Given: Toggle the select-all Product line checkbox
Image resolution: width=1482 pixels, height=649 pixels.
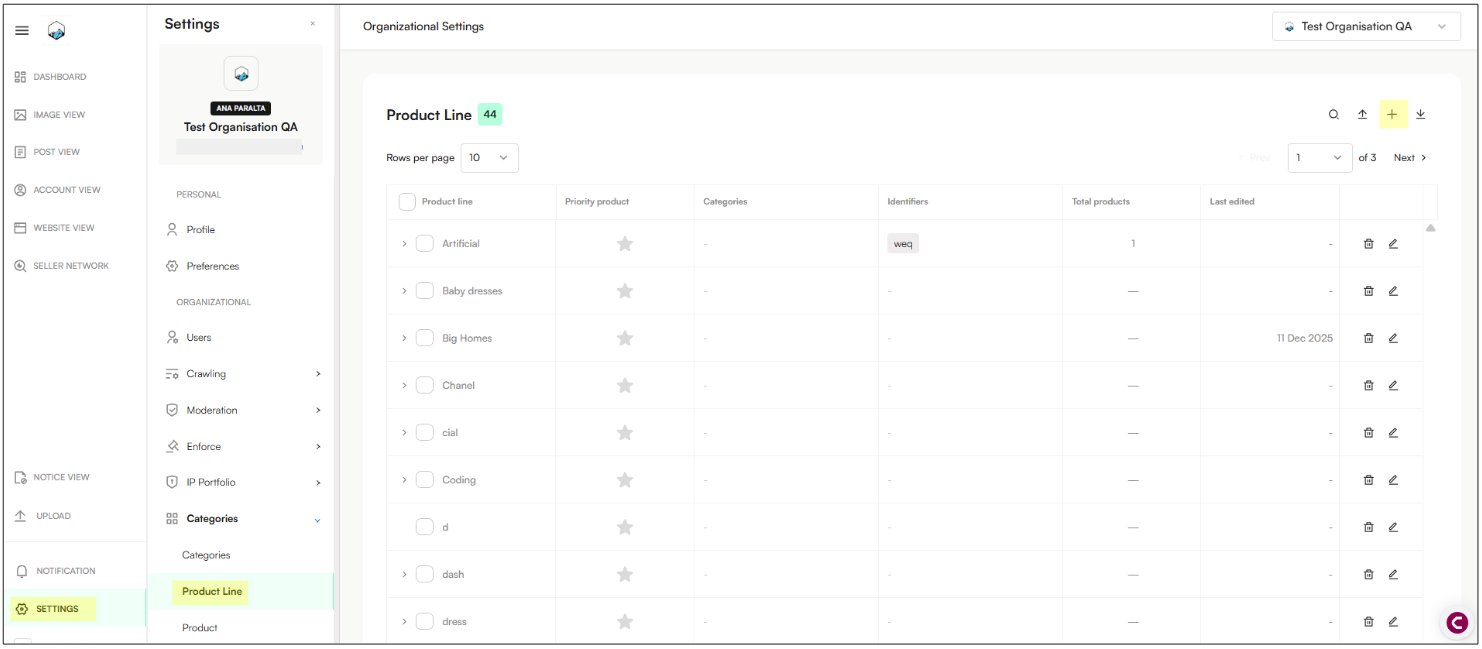Looking at the screenshot, I should (407, 202).
